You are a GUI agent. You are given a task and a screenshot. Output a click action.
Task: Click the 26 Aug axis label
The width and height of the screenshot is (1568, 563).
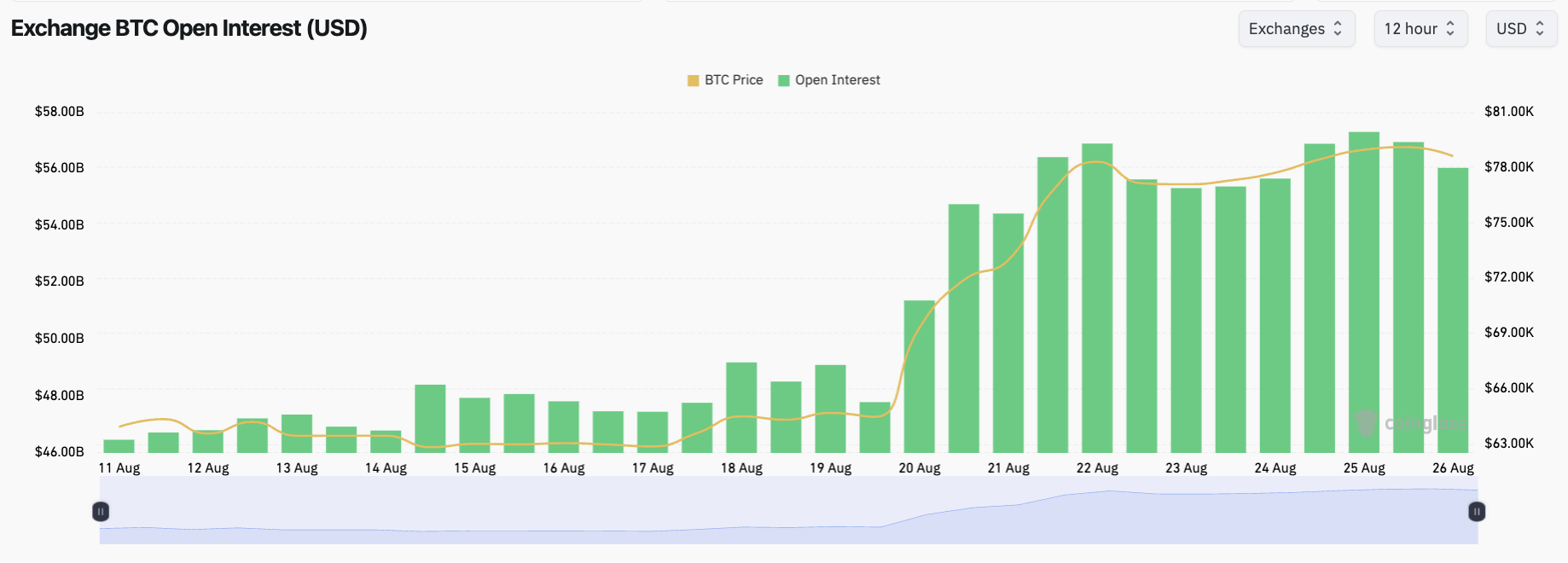[1453, 467]
